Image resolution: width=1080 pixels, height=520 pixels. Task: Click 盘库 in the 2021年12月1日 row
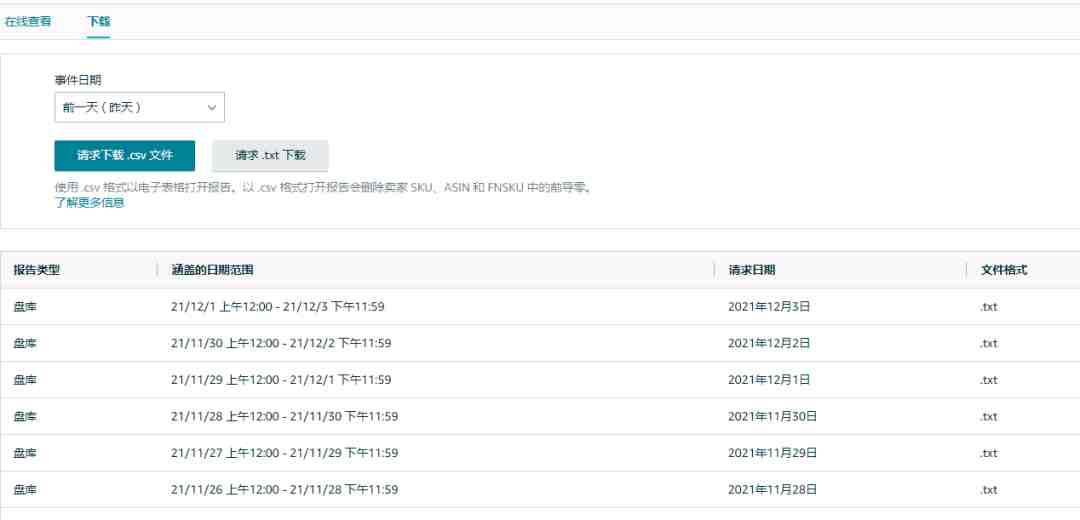click(x=25, y=379)
